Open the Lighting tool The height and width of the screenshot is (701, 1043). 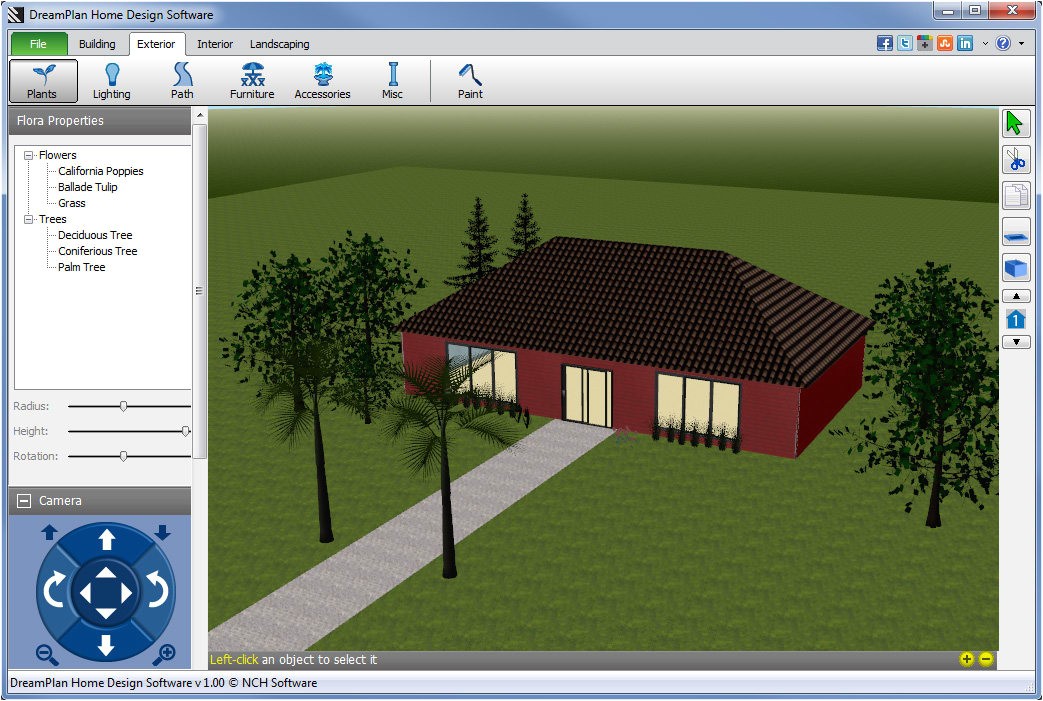112,81
